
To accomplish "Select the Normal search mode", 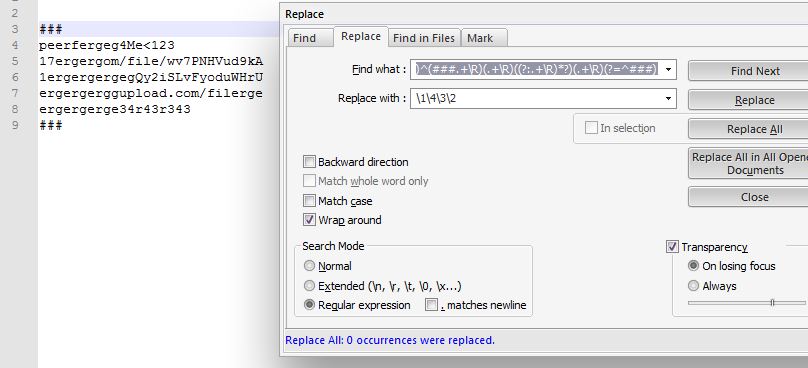I will (309, 266).
